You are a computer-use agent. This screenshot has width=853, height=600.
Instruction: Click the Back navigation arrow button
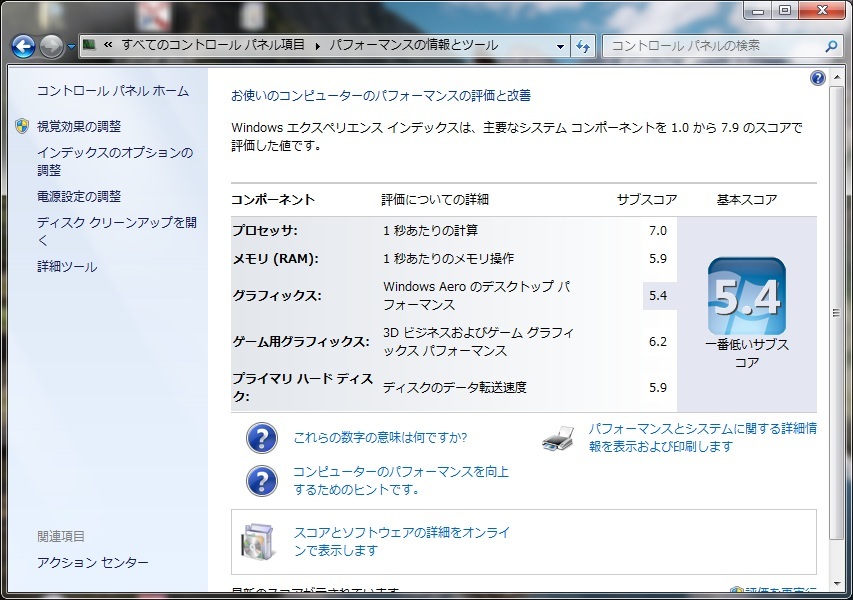click(x=24, y=46)
